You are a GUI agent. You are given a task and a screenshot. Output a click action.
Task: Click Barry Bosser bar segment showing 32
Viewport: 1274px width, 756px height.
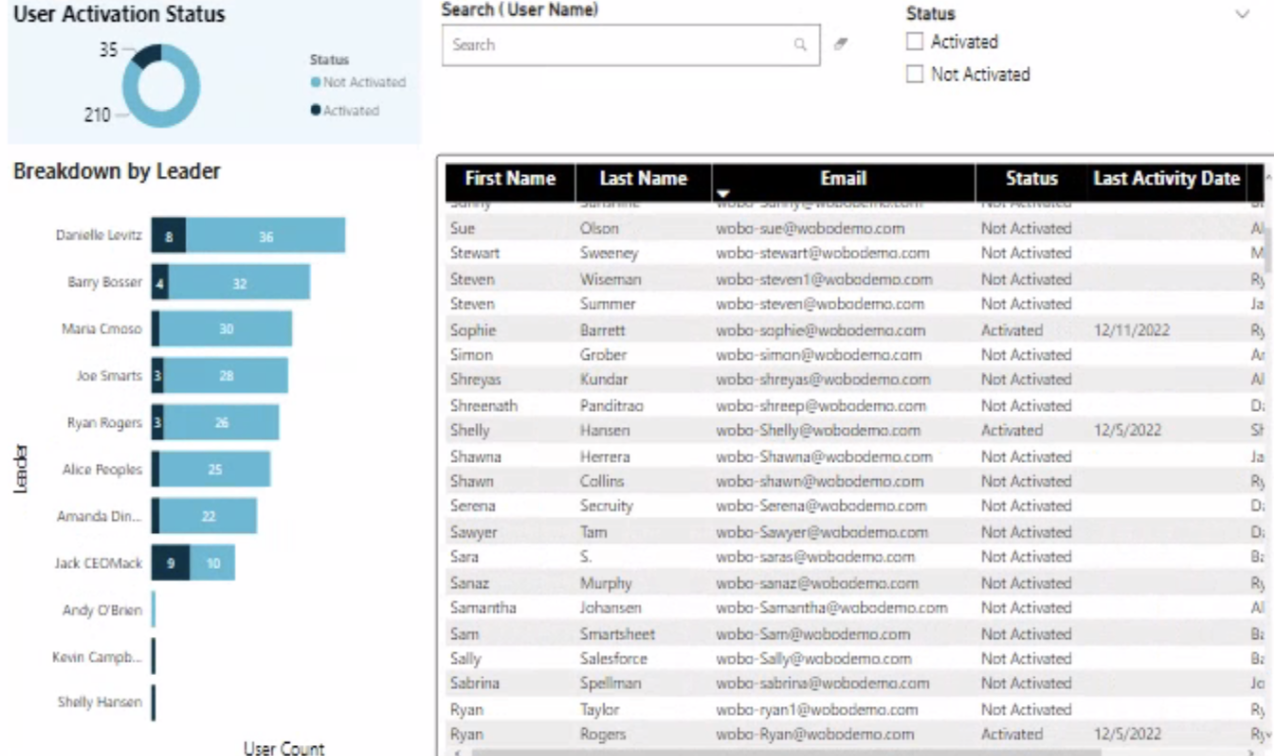[x=240, y=283]
